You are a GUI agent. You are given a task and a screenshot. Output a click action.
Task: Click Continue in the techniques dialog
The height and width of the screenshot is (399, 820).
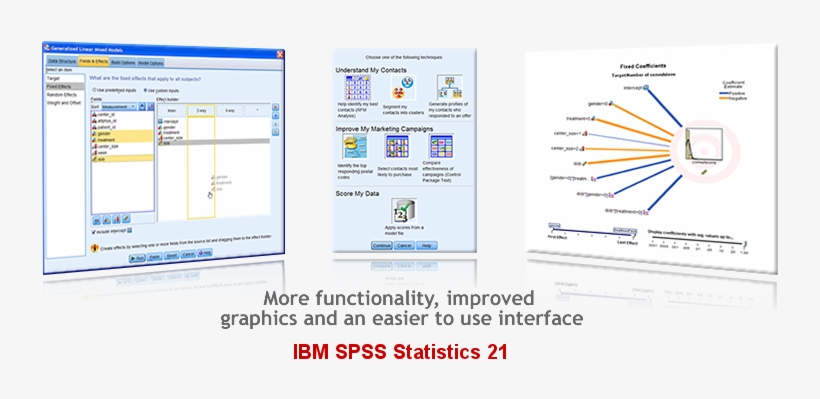(x=381, y=245)
